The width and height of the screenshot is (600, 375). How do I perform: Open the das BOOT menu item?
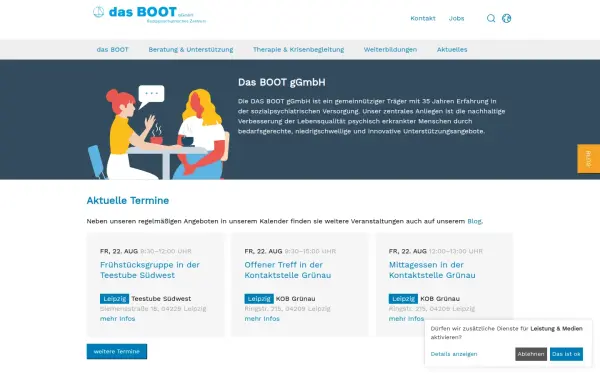[x=112, y=49]
